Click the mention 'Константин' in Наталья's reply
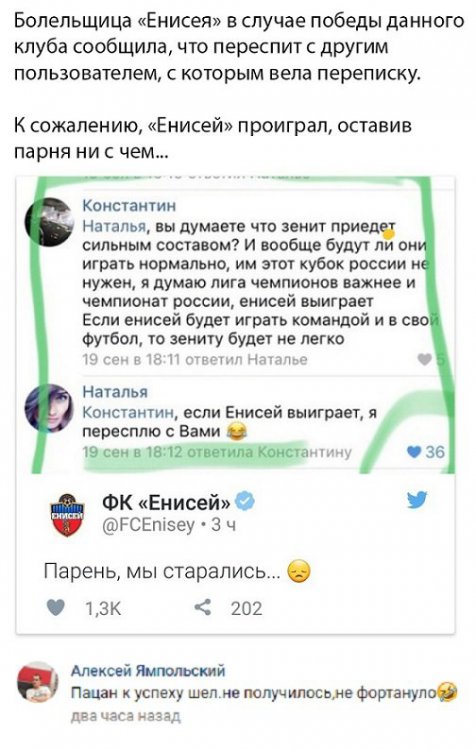The image size is (476, 750). click(128, 412)
